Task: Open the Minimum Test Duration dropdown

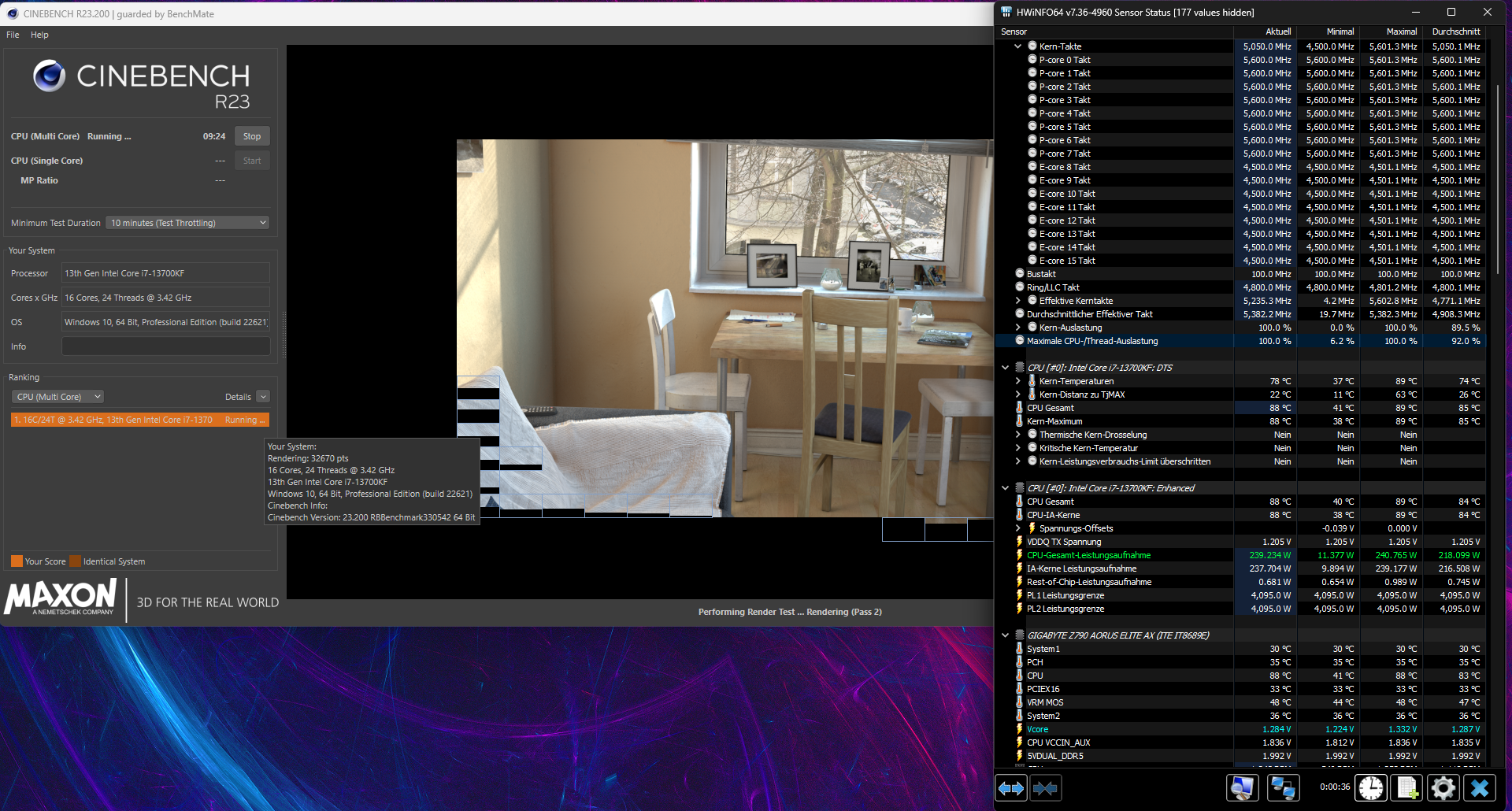Action: [x=187, y=223]
